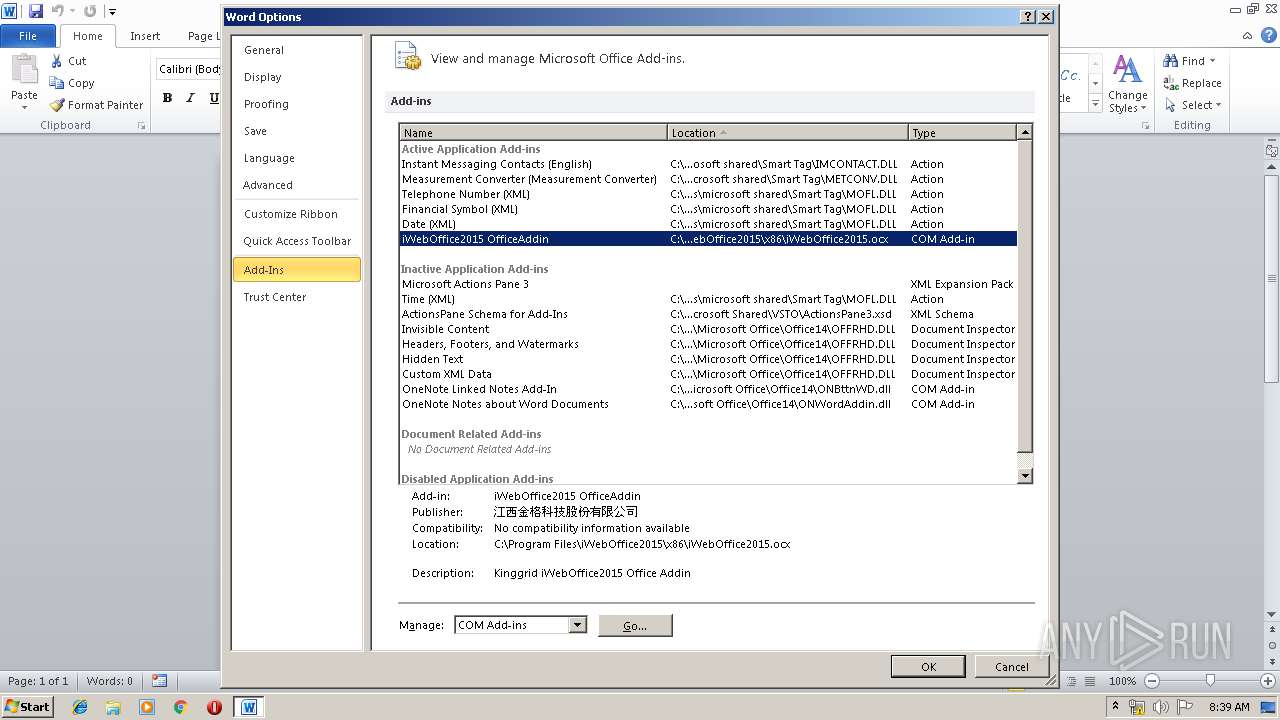
Task: Click the Cut scissors icon
Action: 57,61
